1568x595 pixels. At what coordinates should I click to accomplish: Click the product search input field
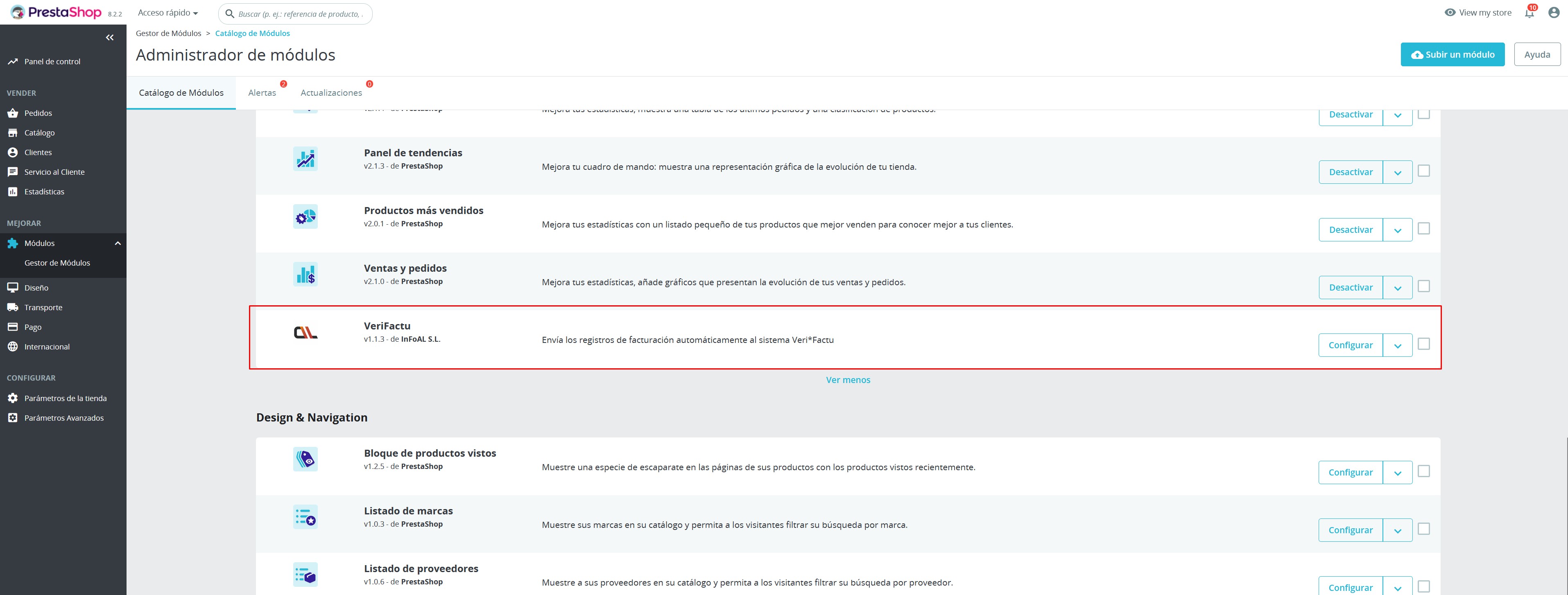[301, 14]
